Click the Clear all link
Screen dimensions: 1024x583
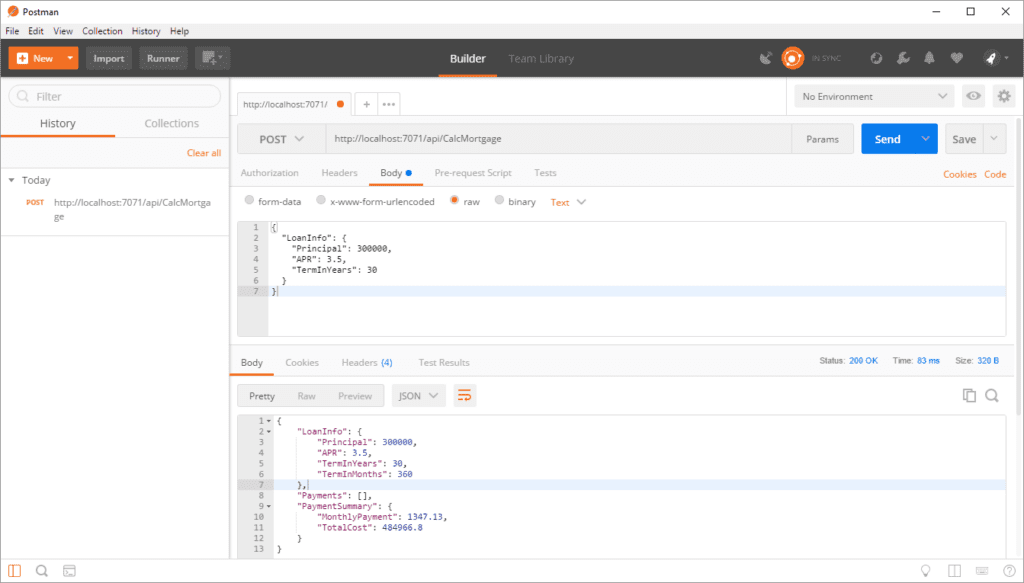[204, 153]
